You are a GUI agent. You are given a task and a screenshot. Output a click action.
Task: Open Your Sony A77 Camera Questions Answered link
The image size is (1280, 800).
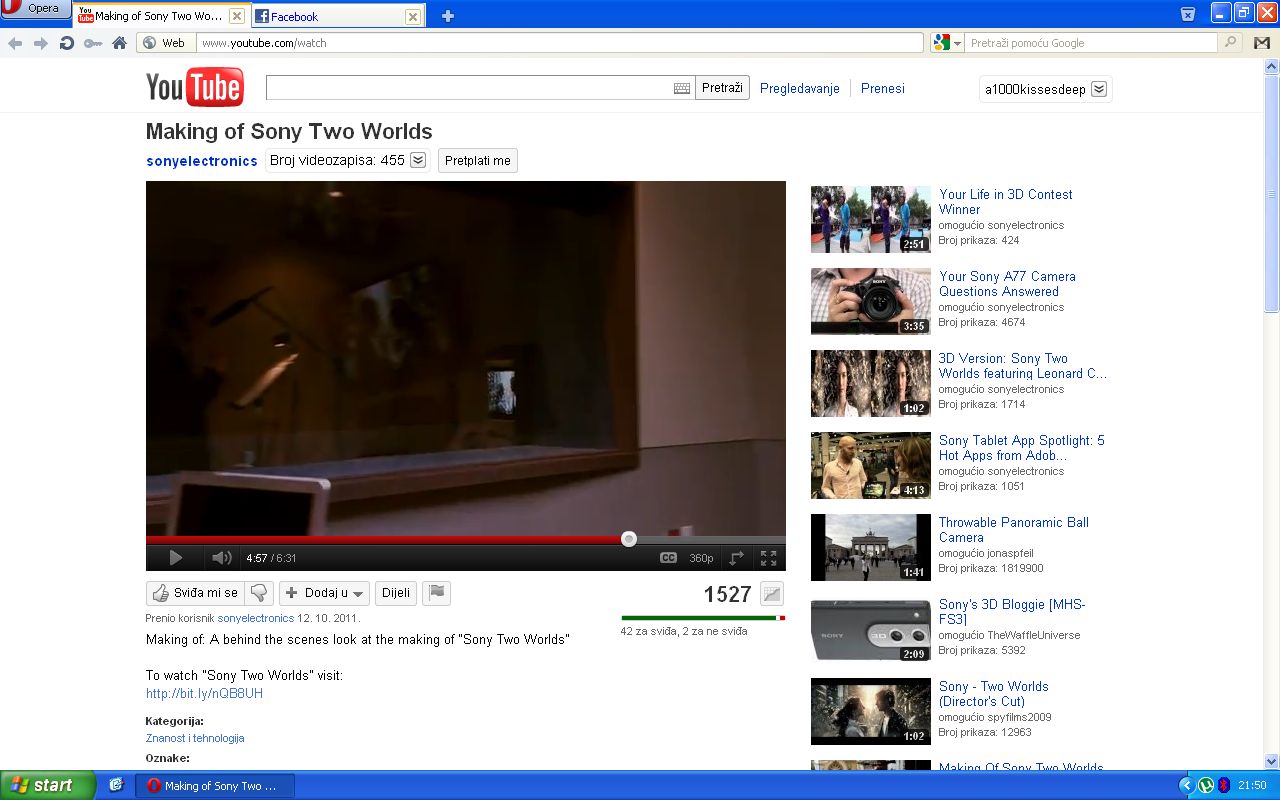coord(1007,284)
